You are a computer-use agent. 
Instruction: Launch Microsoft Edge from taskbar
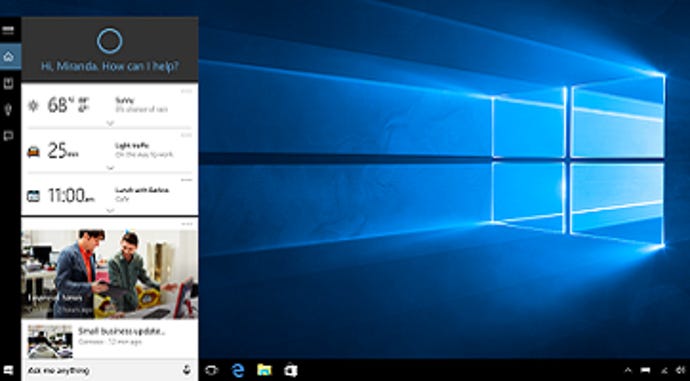tap(238, 370)
